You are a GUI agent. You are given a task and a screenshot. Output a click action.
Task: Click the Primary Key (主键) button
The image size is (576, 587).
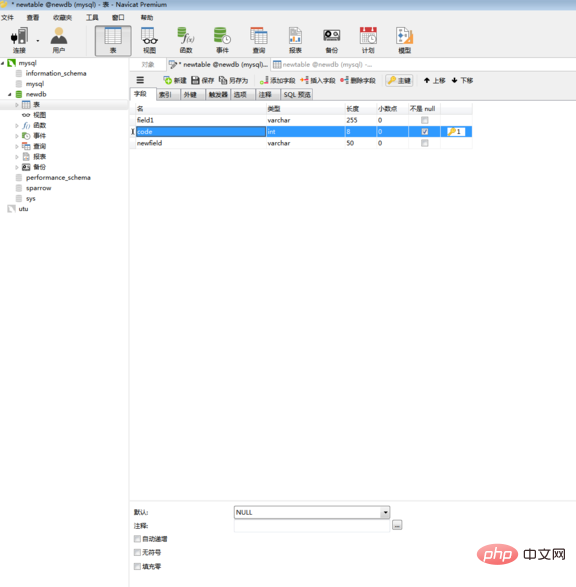pos(399,80)
